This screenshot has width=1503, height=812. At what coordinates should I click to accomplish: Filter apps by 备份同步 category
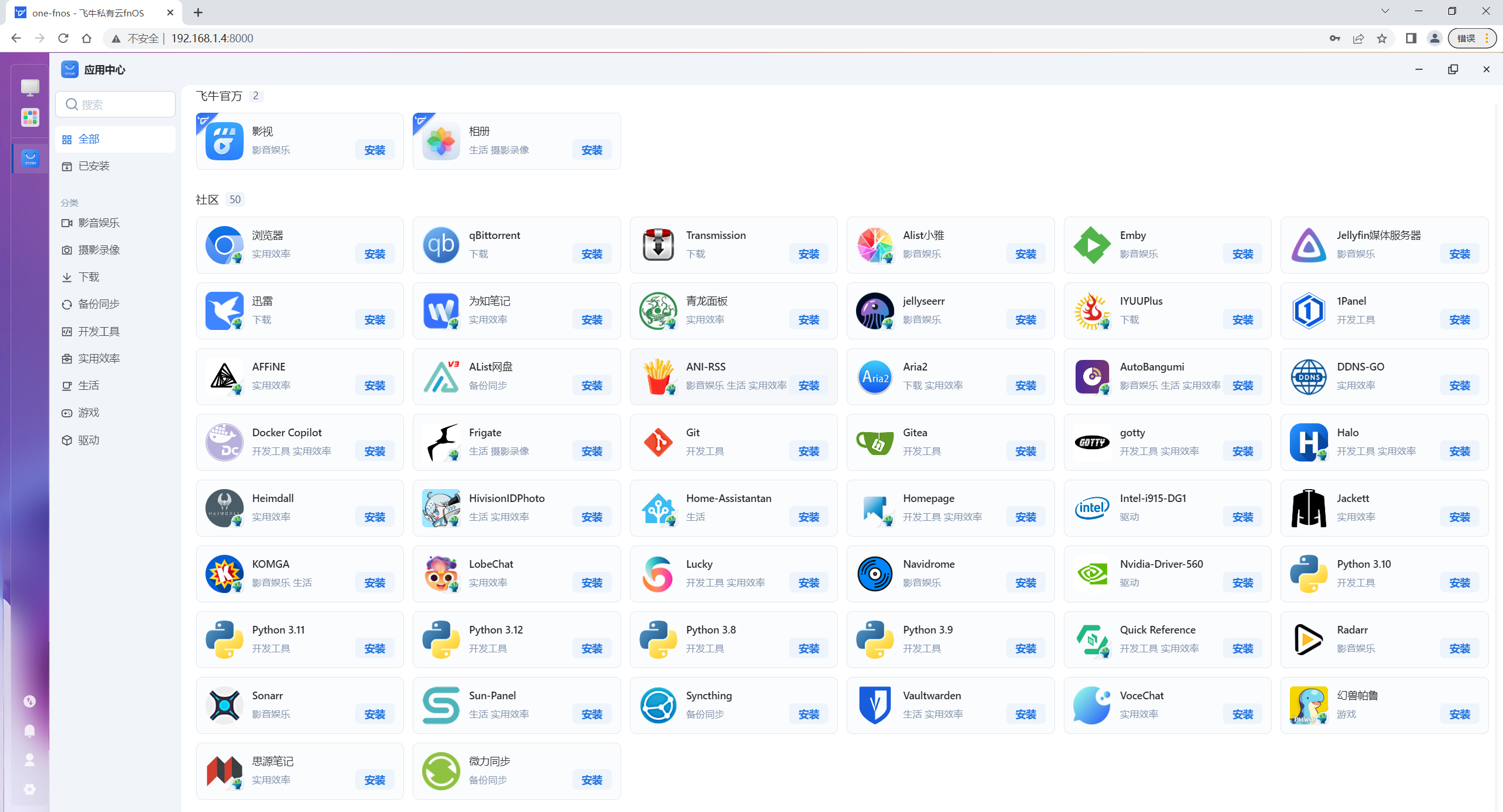(x=115, y=304)
